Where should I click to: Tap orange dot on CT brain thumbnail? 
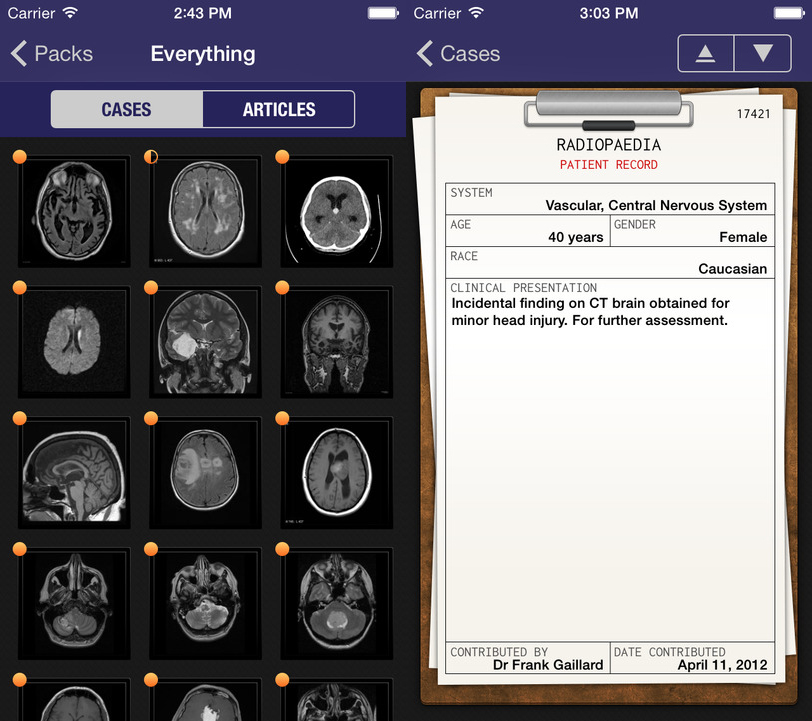[x=282, y=156]
